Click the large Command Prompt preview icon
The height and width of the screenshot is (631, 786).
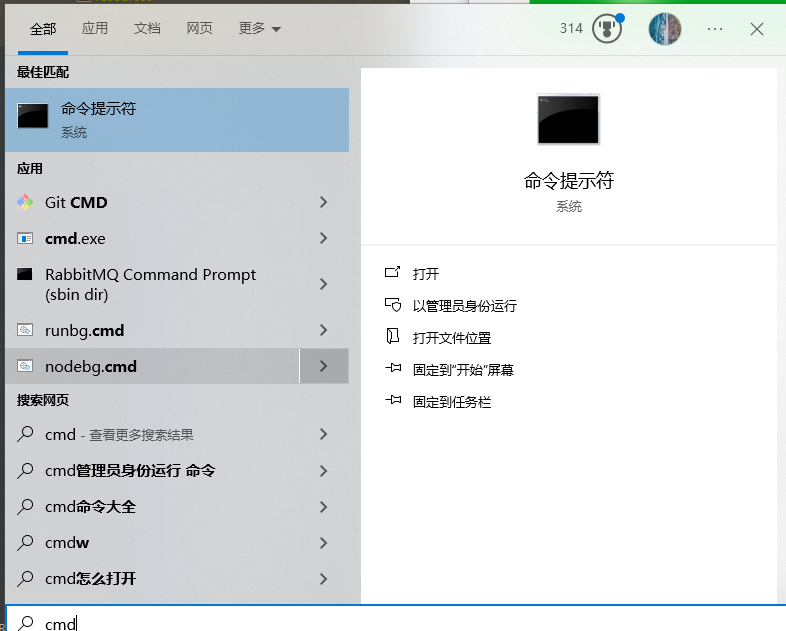point(568,120)
